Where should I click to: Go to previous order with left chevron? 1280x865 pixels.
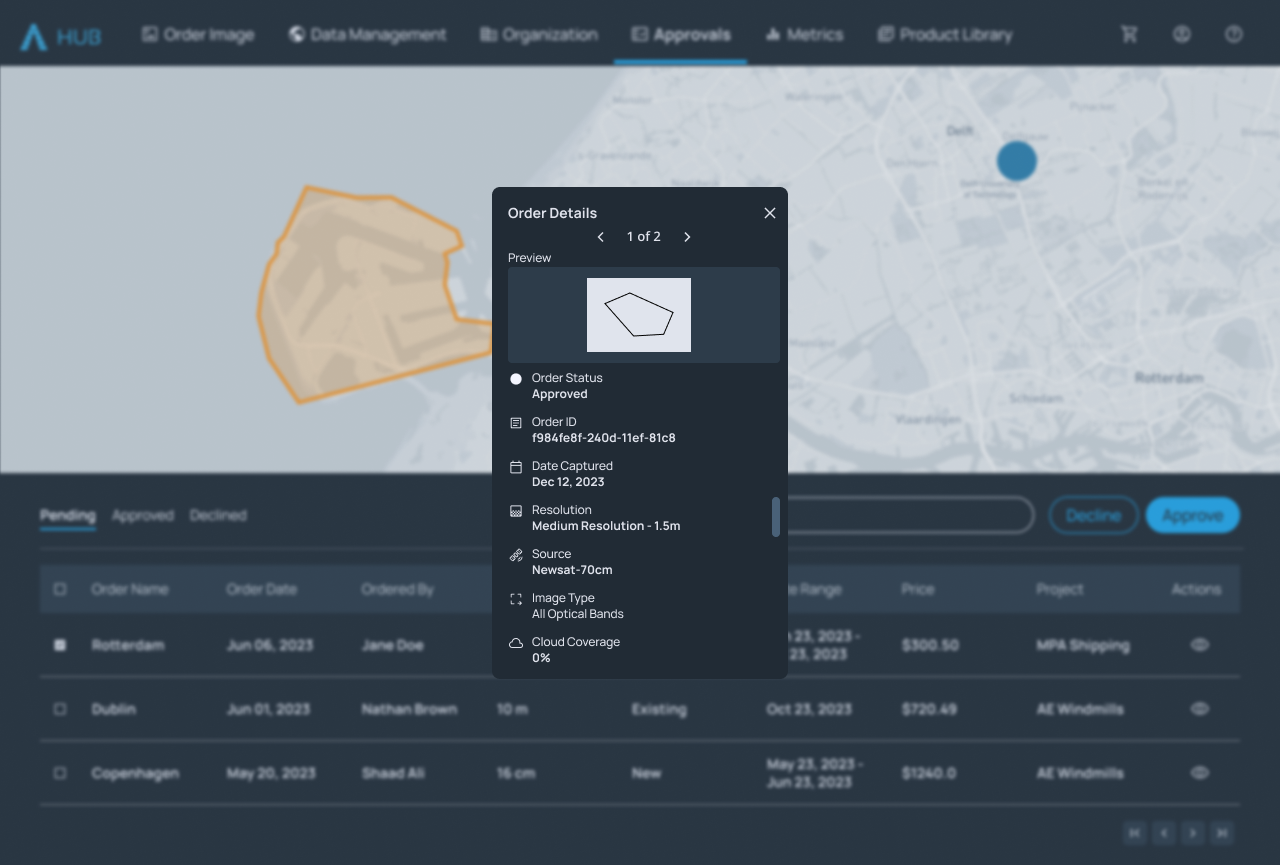601,237
